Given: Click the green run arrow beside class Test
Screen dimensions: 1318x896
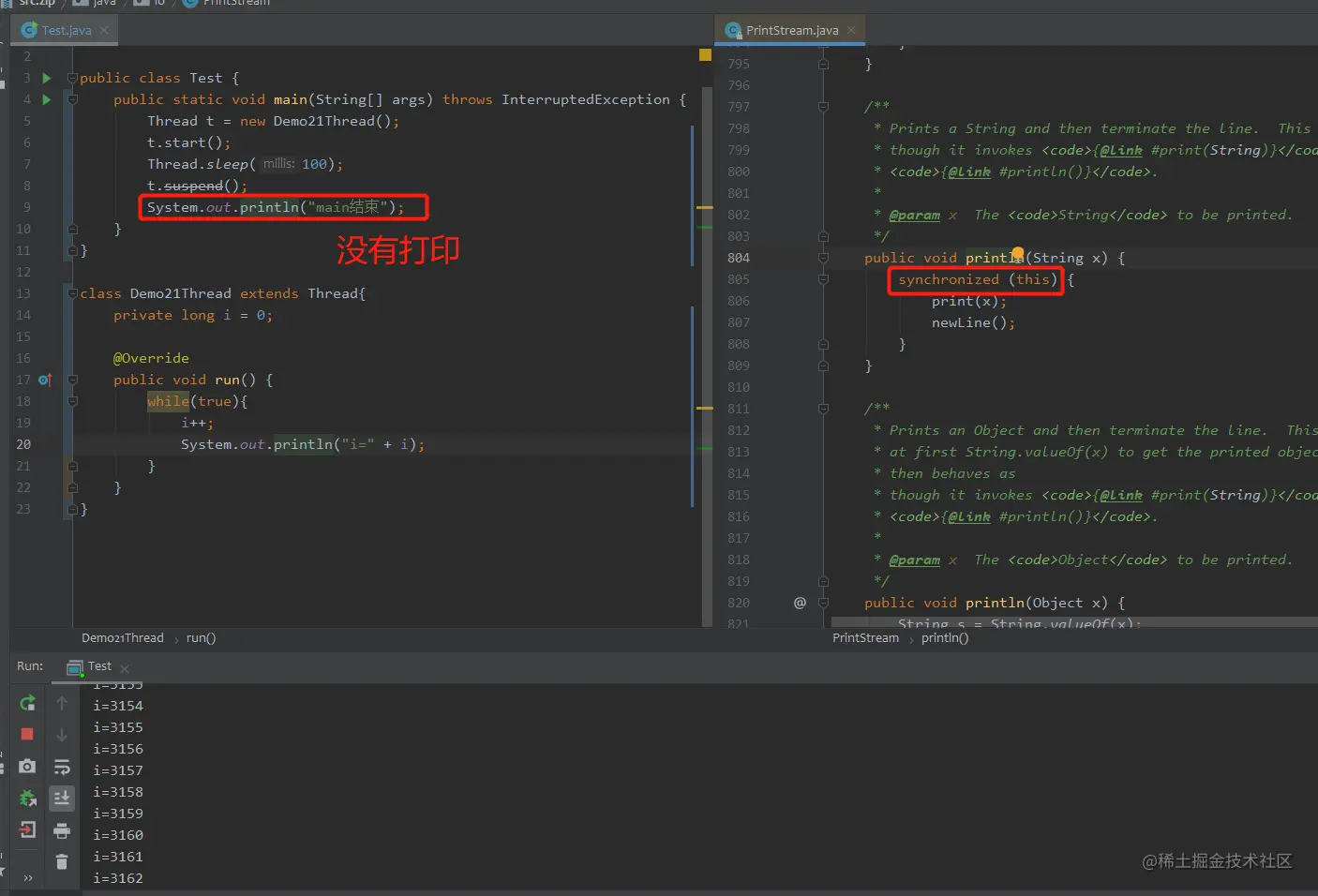Looking at the screenshot, I should coord(47,78).
